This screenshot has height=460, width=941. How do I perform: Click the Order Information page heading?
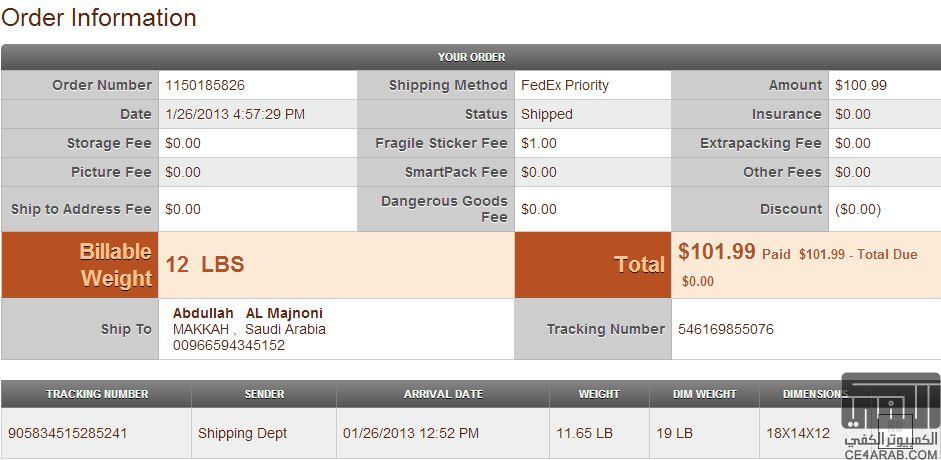(x=99, y=17)
